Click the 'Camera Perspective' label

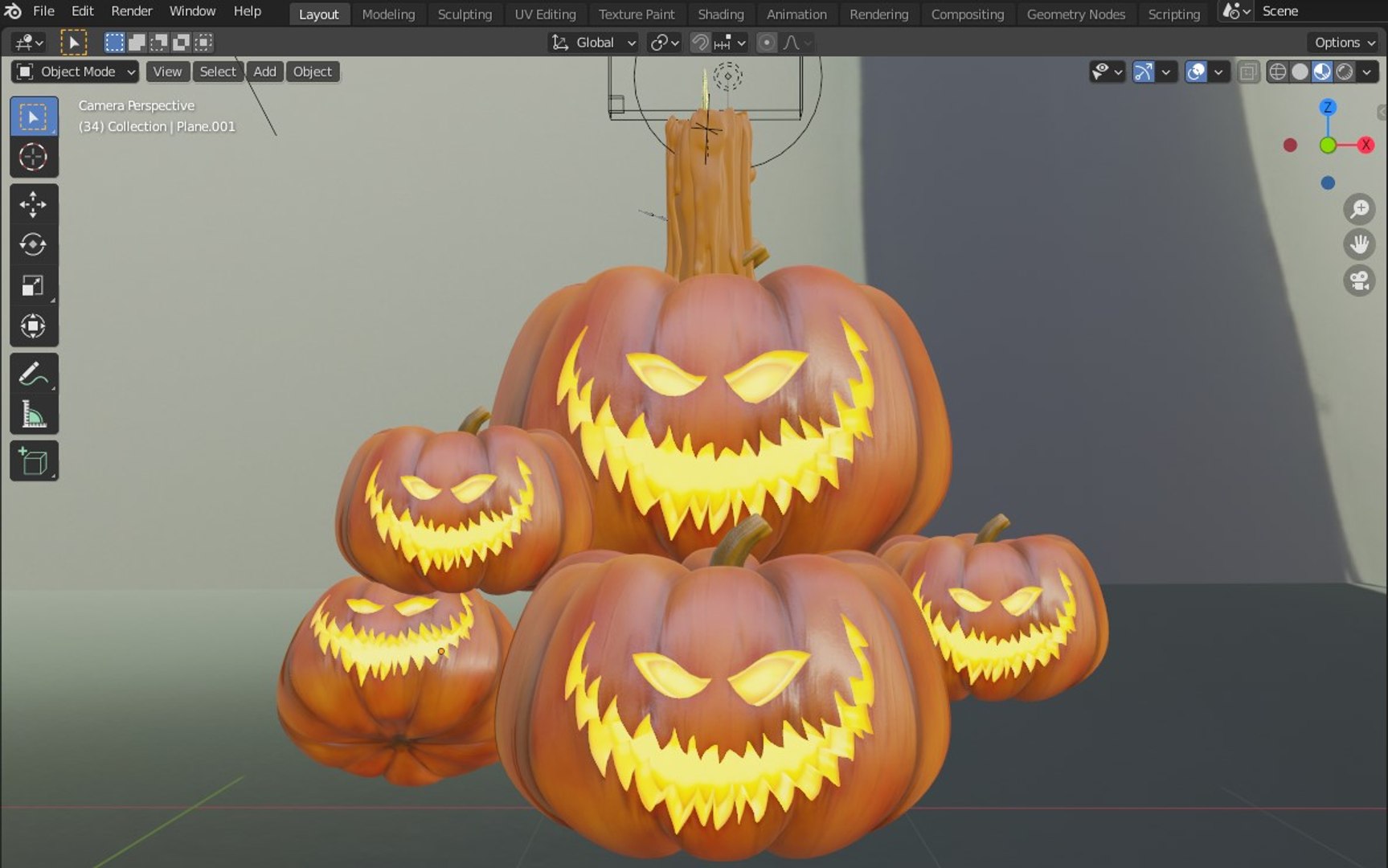137,105
